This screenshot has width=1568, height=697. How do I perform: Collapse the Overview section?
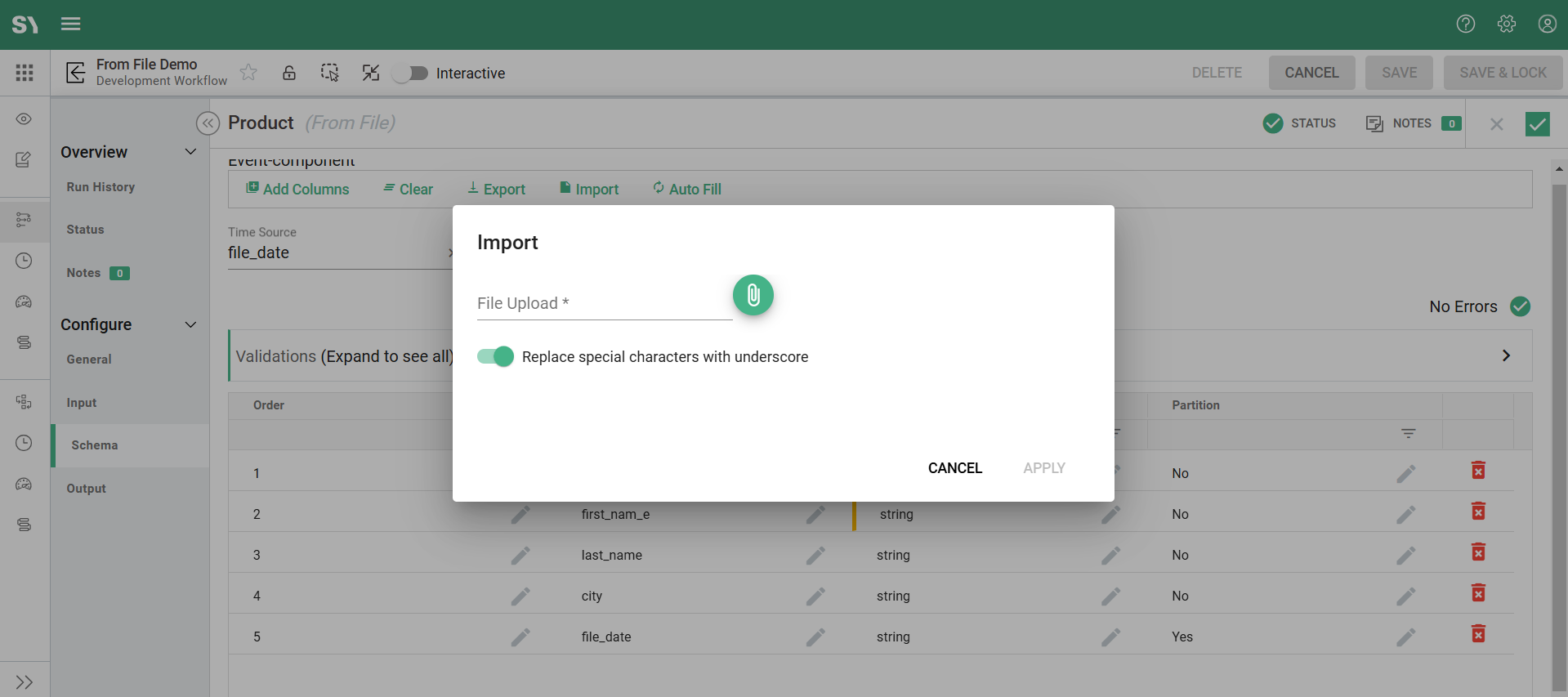pos(190,152)
